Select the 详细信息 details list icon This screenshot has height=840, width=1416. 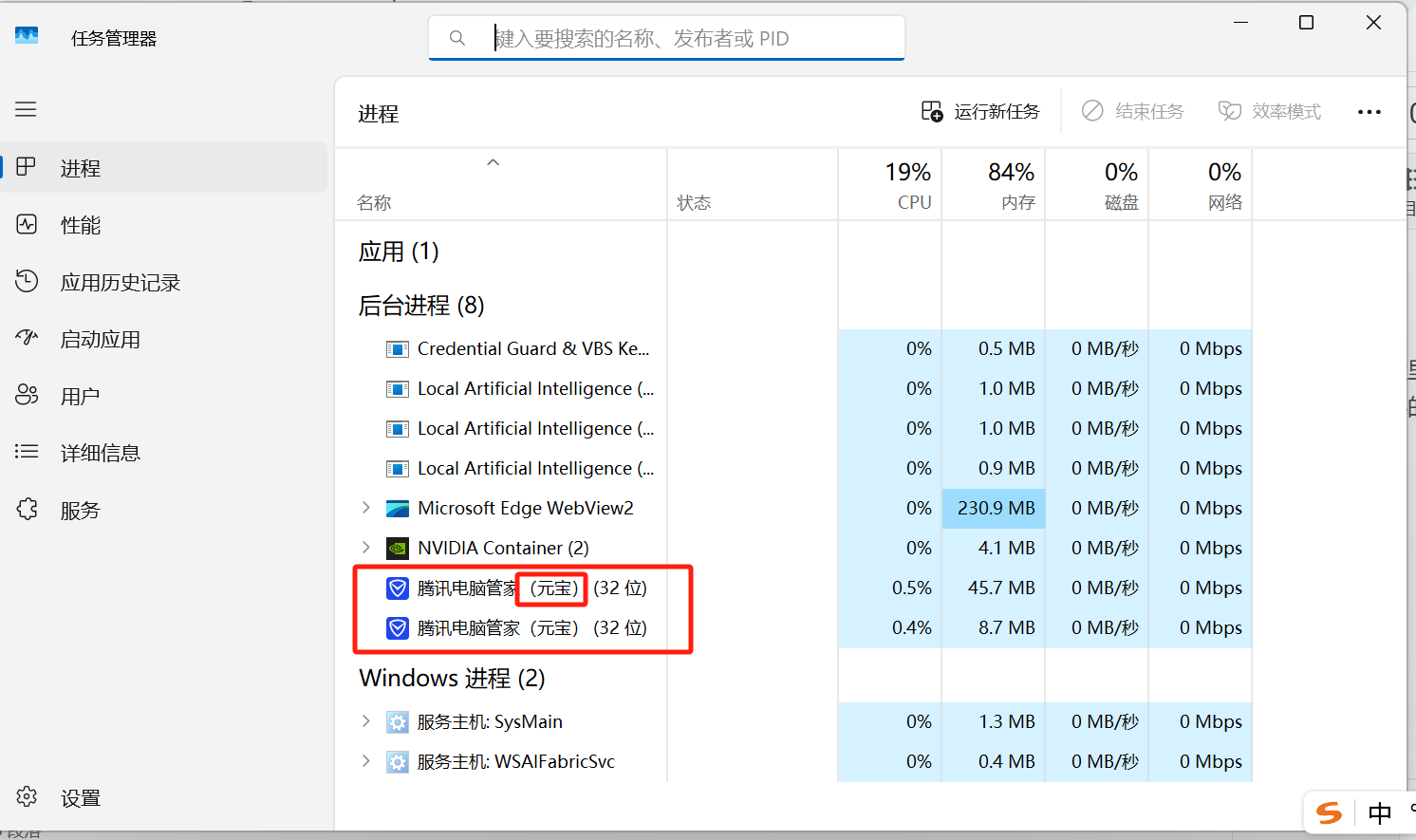27,452
